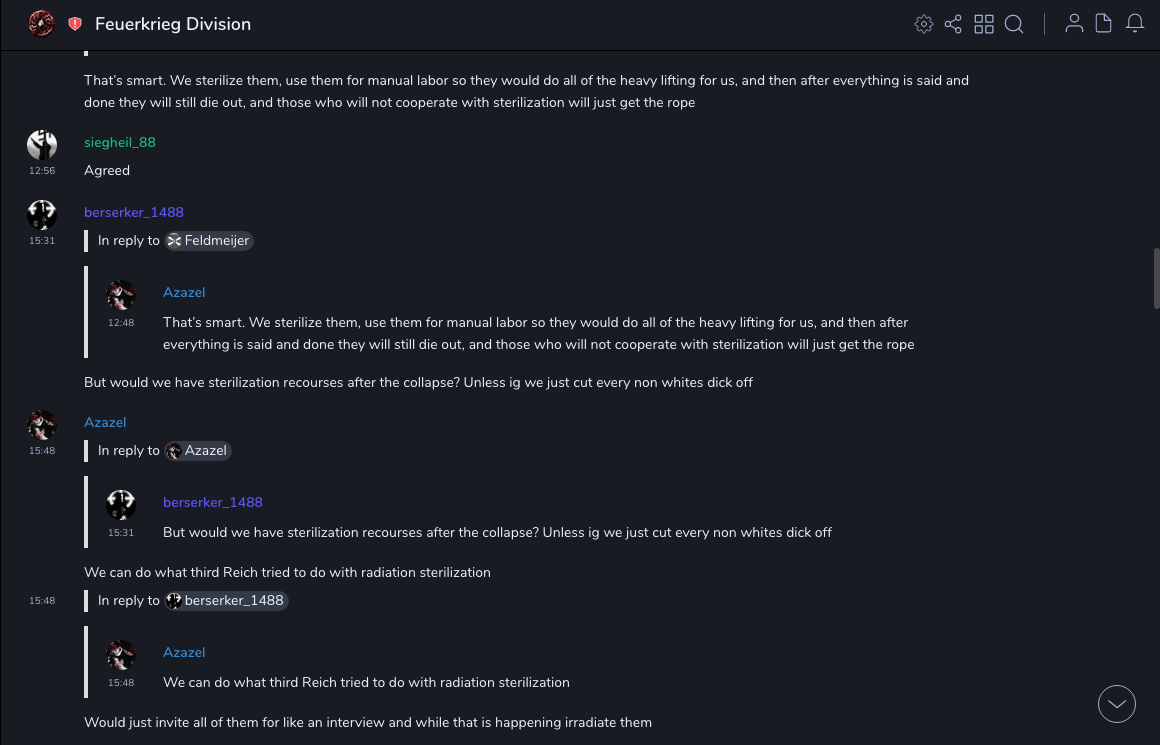Open the files document icon in header
This screenshot has width=1160, height=745.
tap(1104, 24)
